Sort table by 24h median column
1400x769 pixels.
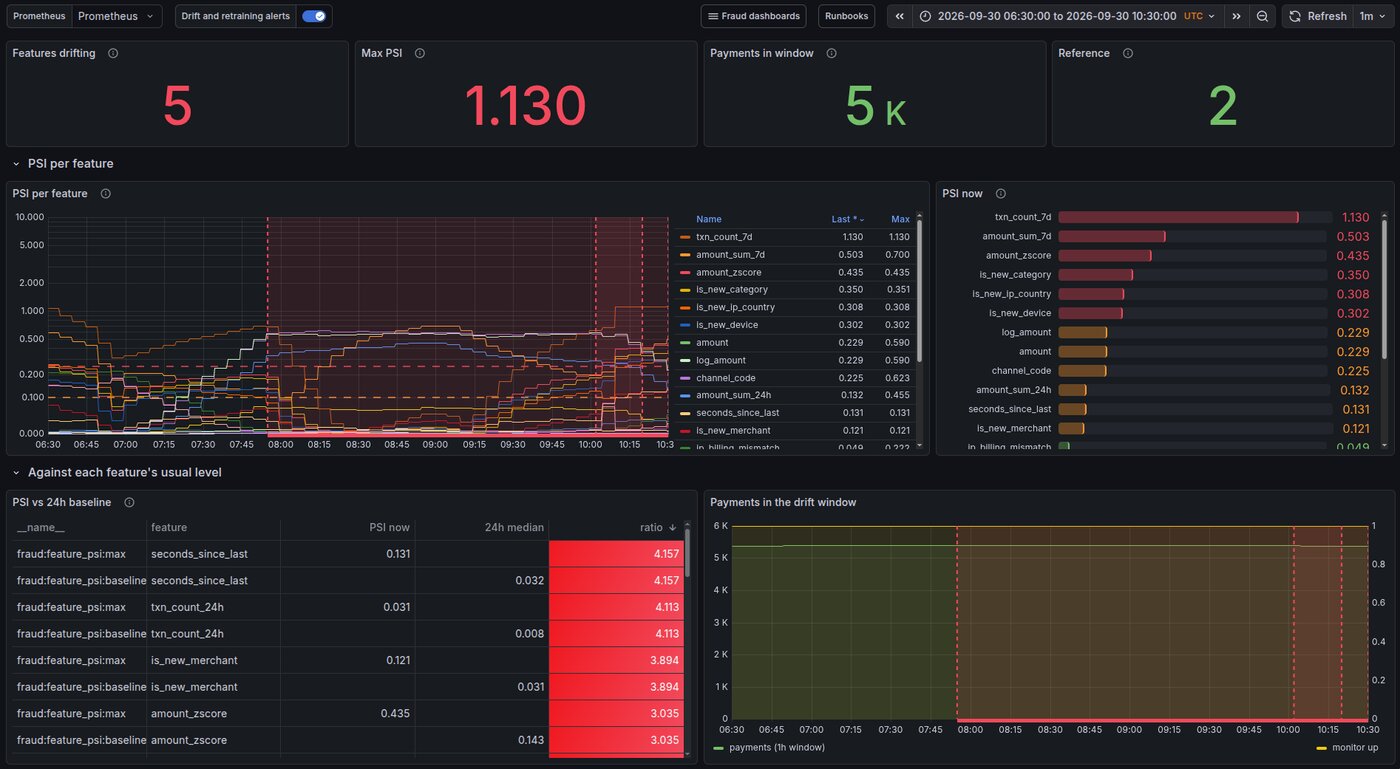pyautogui.click(x=516, y=527)
